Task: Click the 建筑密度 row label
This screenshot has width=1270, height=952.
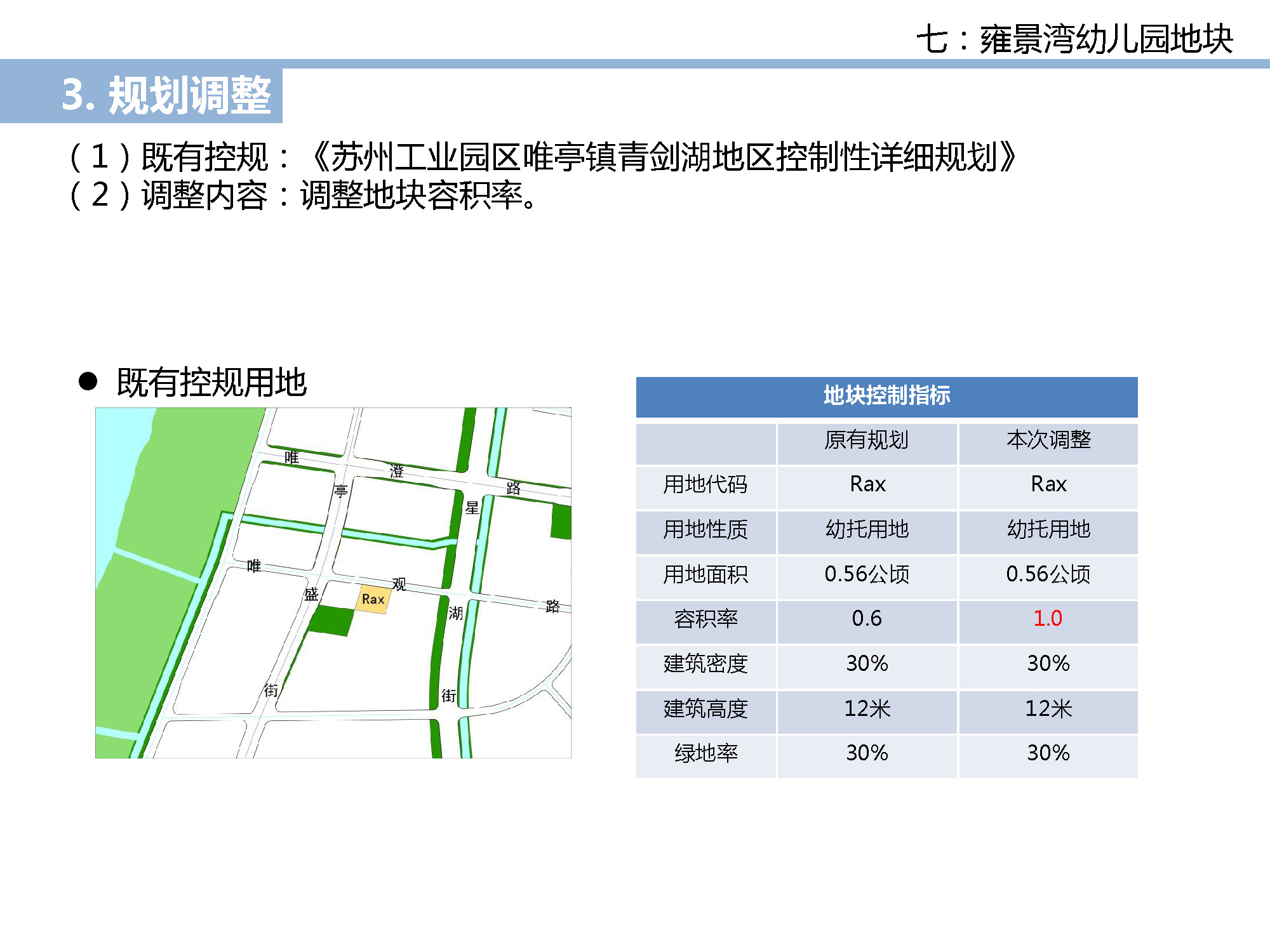Action: 705,664
